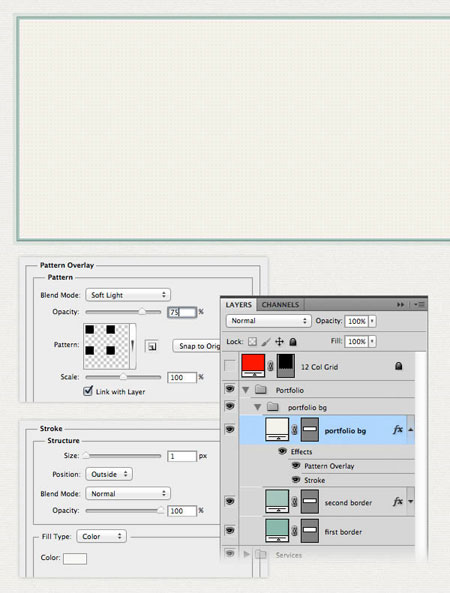Hide the second border layer

coord(230,501)
